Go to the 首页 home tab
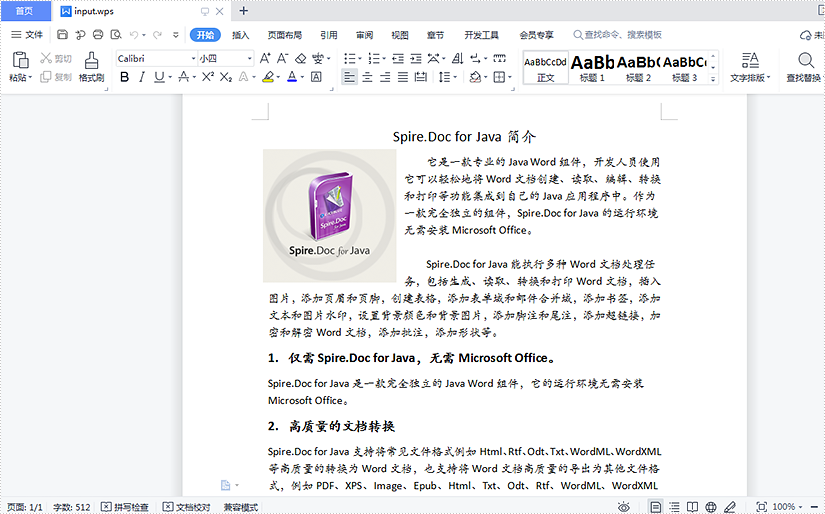Viewport: 825px width, 514px height. tap(25, 11)
